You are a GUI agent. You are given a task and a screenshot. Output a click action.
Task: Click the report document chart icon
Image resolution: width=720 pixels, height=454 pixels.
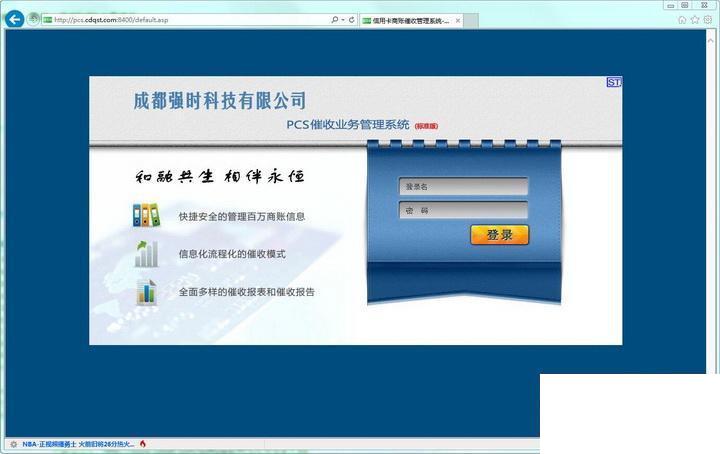146,292
